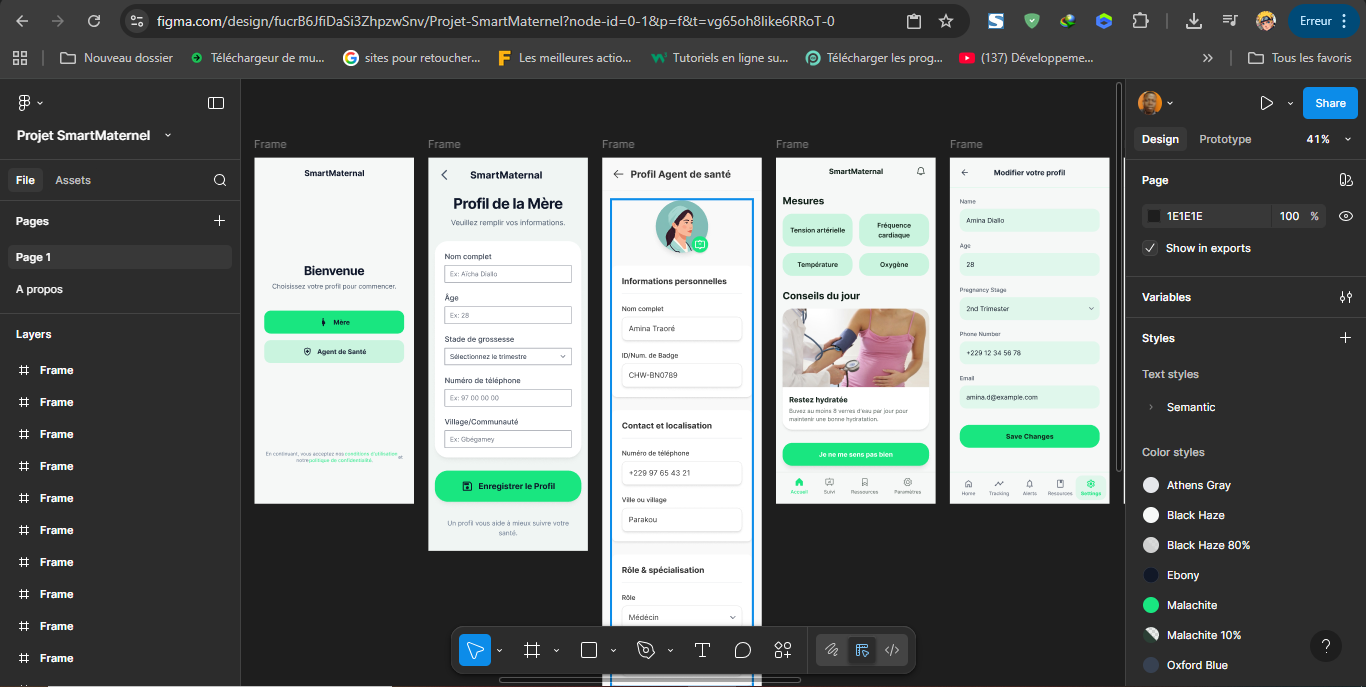Open the Figma main menu logo

point(25,103)
